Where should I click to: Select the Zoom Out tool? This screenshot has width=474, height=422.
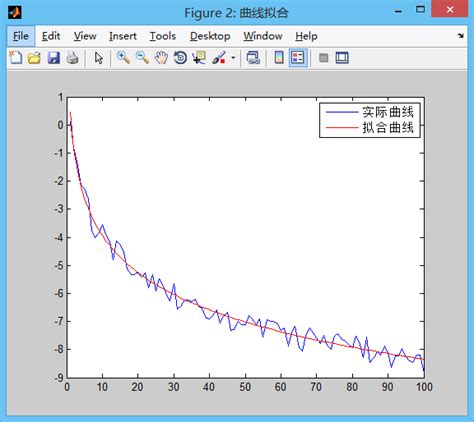(142, 58)
